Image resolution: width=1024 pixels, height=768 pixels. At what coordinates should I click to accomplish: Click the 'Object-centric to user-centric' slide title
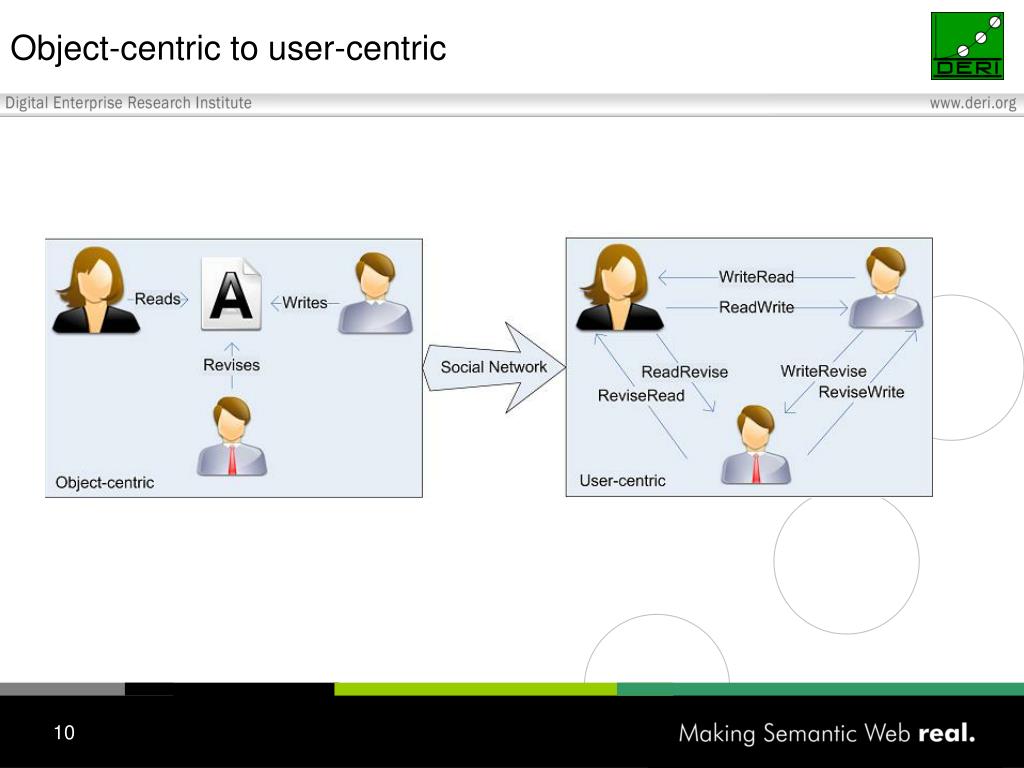pos(228,48)
